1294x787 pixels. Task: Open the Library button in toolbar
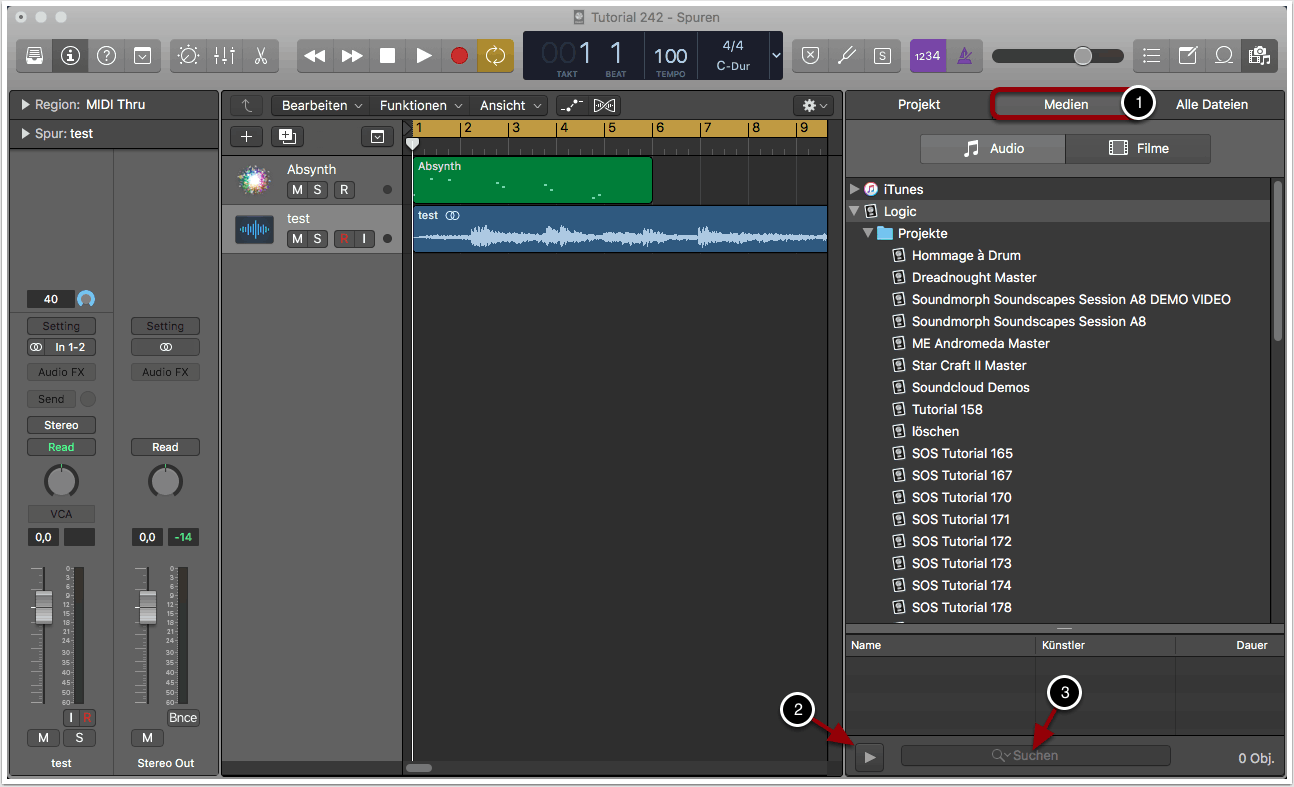click(35, 56)
